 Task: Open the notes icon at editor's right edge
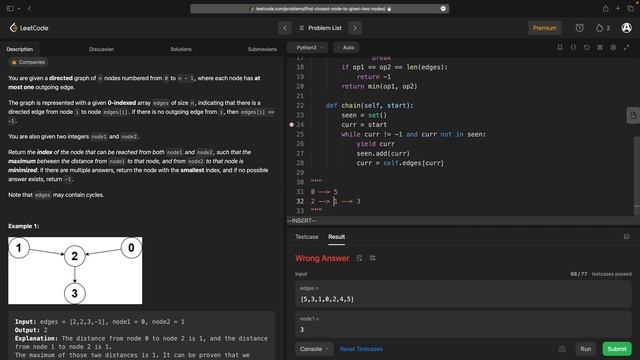(x=633, y=116)
